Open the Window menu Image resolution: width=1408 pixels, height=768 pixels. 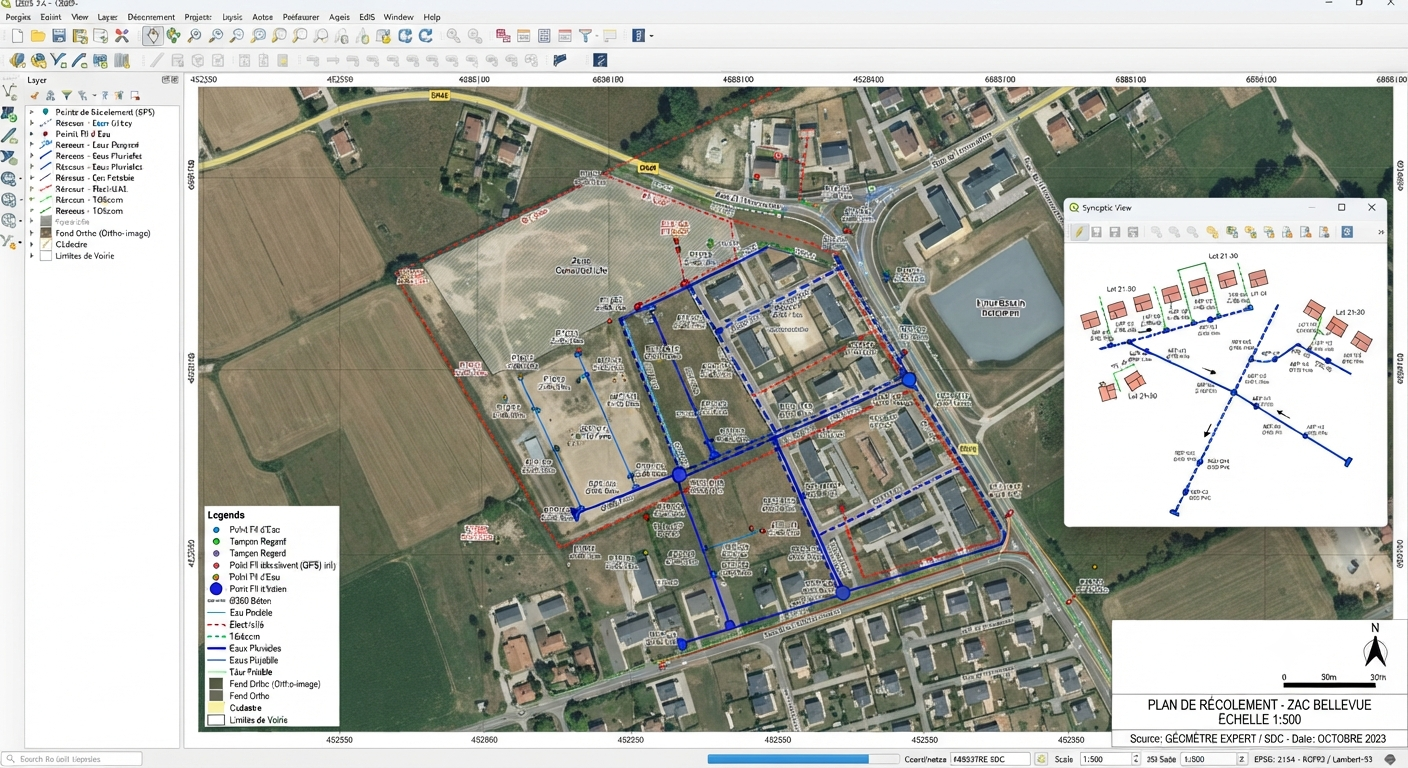click(x=398, y=17)
